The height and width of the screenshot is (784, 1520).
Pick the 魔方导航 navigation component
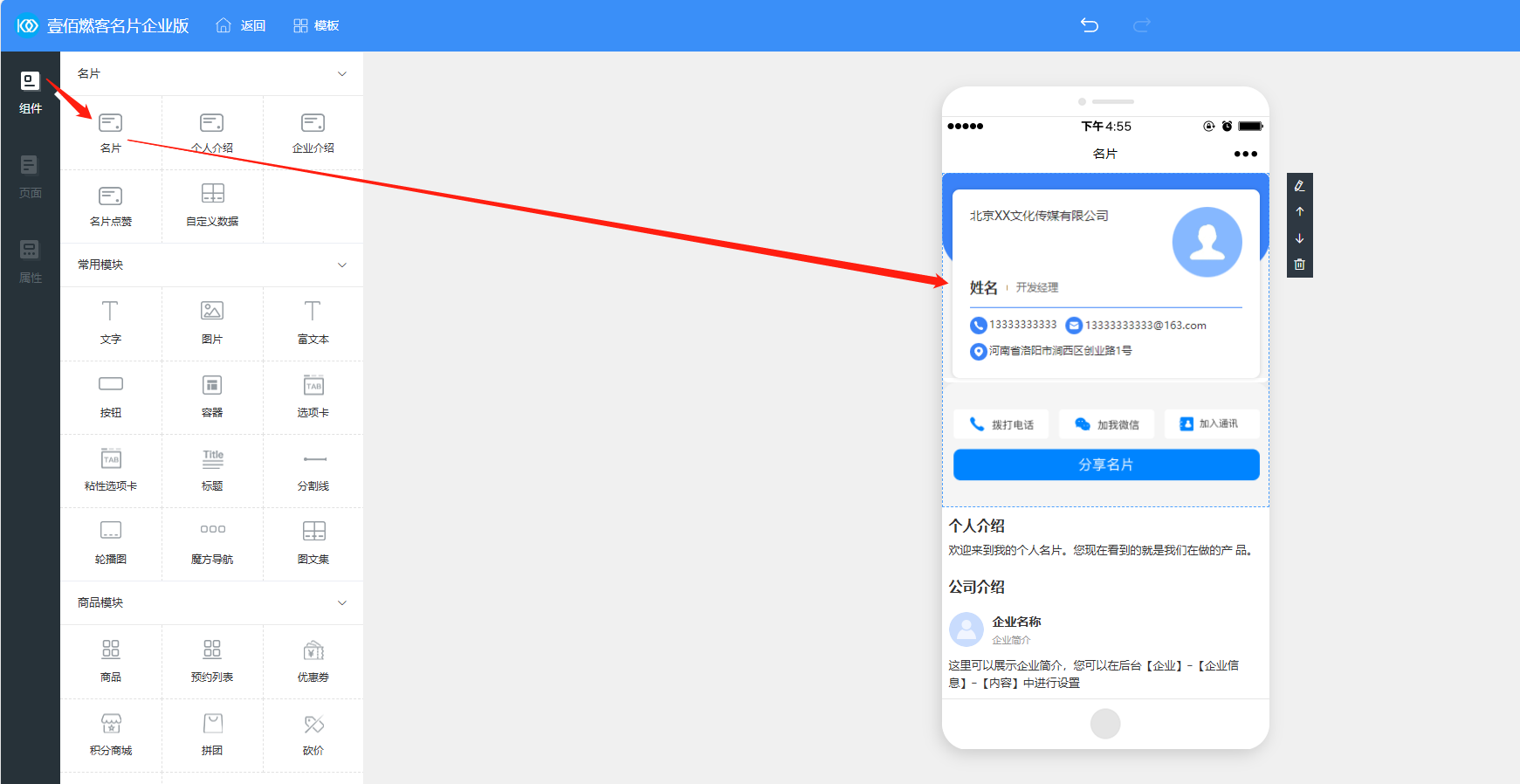[212, 541]
